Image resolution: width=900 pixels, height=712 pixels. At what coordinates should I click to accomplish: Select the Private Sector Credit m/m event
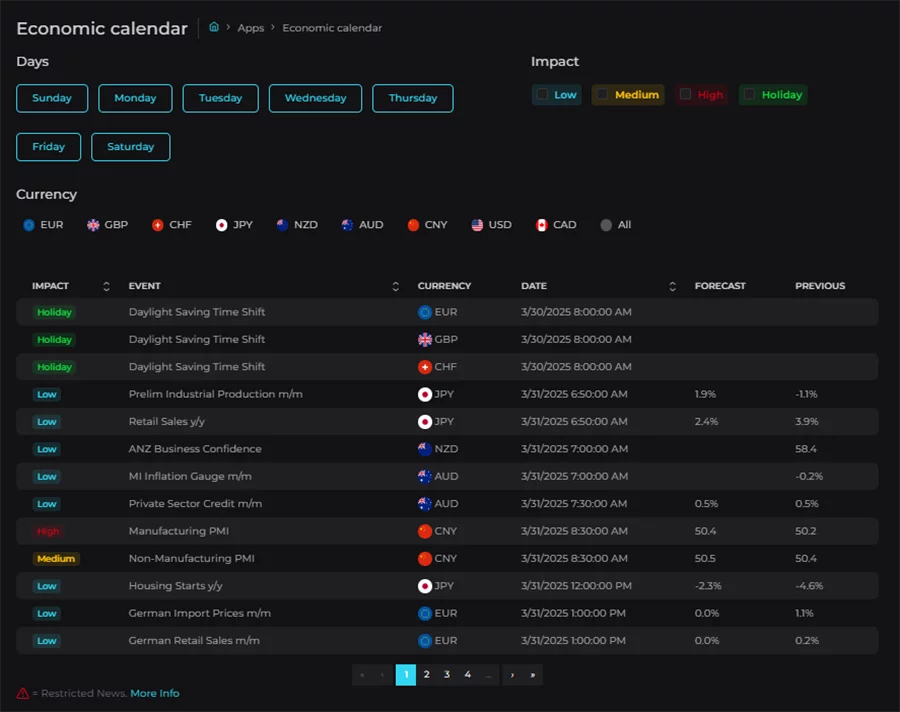click(x=195, y=504)
